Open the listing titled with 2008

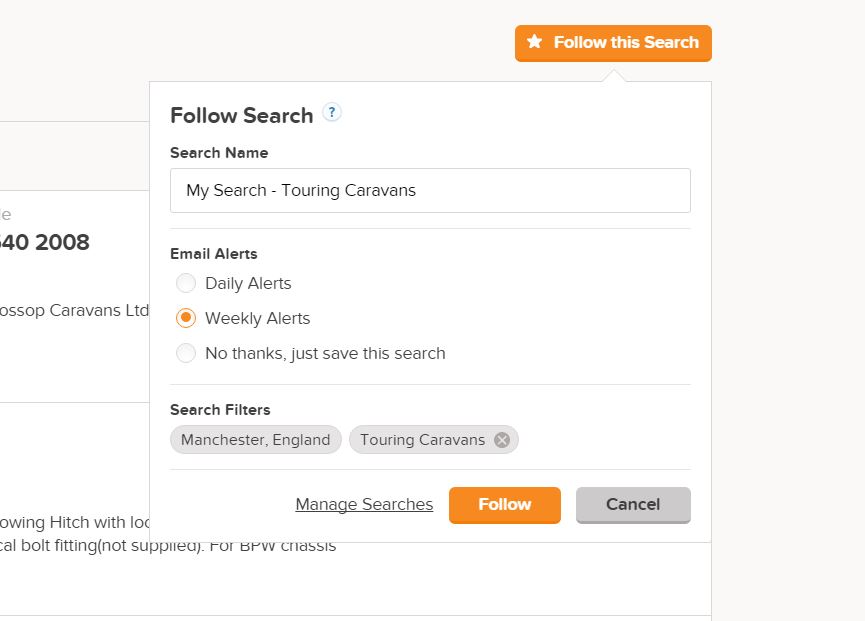tap(45, 242)
